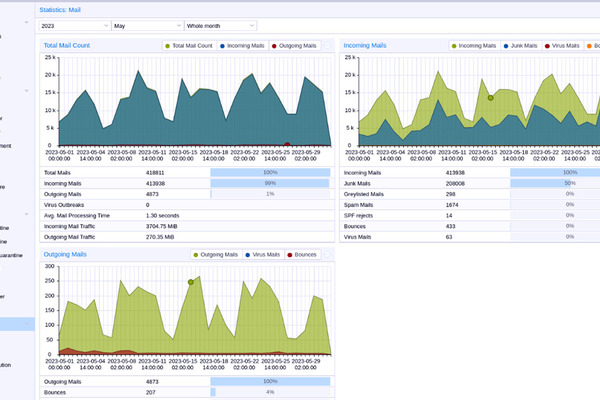Image resolution: width=600 pixels, height=400 pixels.
Task: Open the month dropdown showing May
Action: (x=147, y=26)
